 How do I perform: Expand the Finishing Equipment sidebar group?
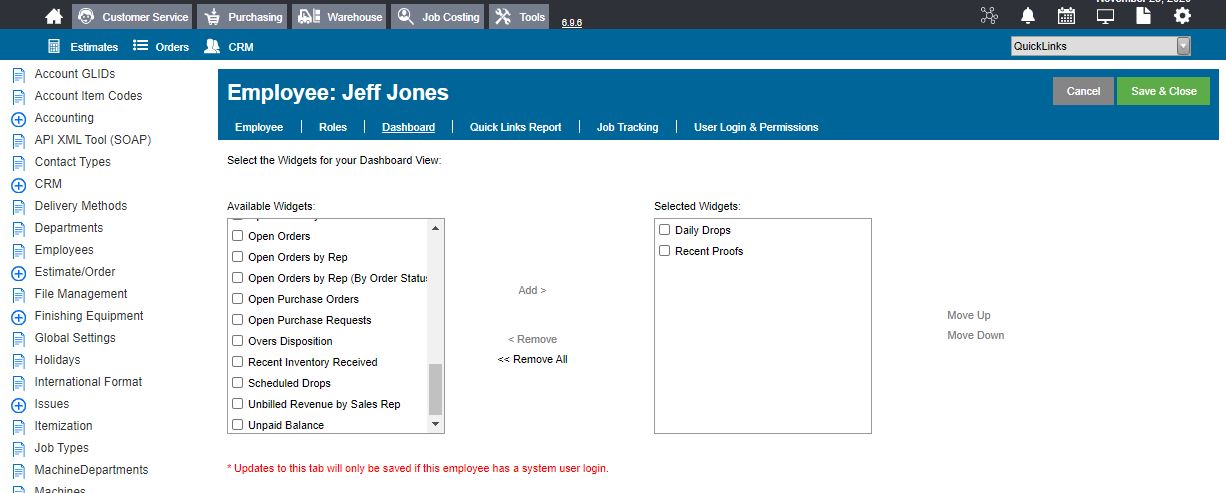coord(18,316)
